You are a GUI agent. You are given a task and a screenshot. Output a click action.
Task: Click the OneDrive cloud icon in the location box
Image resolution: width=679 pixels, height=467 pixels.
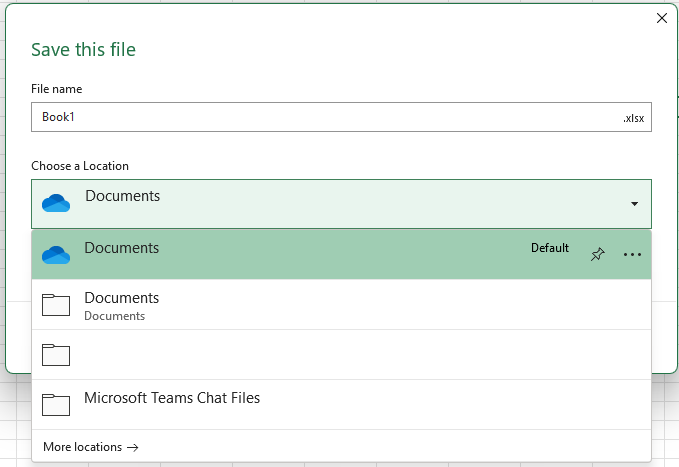(x=56, y=203)
